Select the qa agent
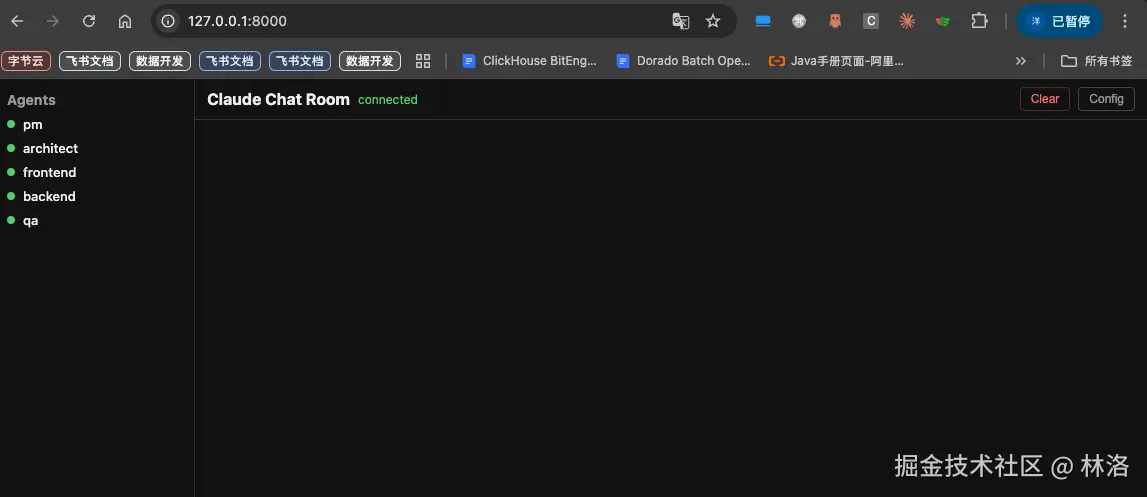The image size is (1147, 497). 23,220
